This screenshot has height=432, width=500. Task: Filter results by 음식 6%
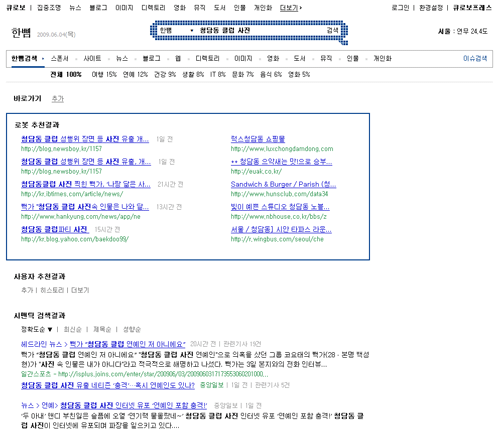[271, 74]
